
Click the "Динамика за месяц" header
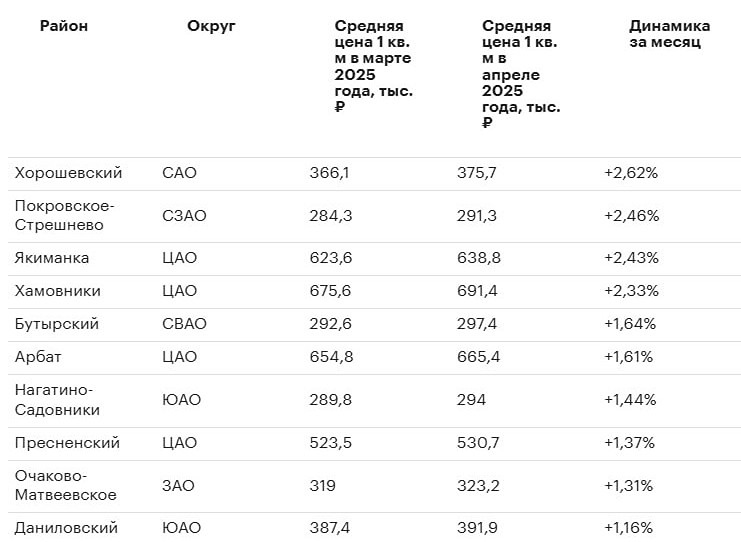pos(669,34)
